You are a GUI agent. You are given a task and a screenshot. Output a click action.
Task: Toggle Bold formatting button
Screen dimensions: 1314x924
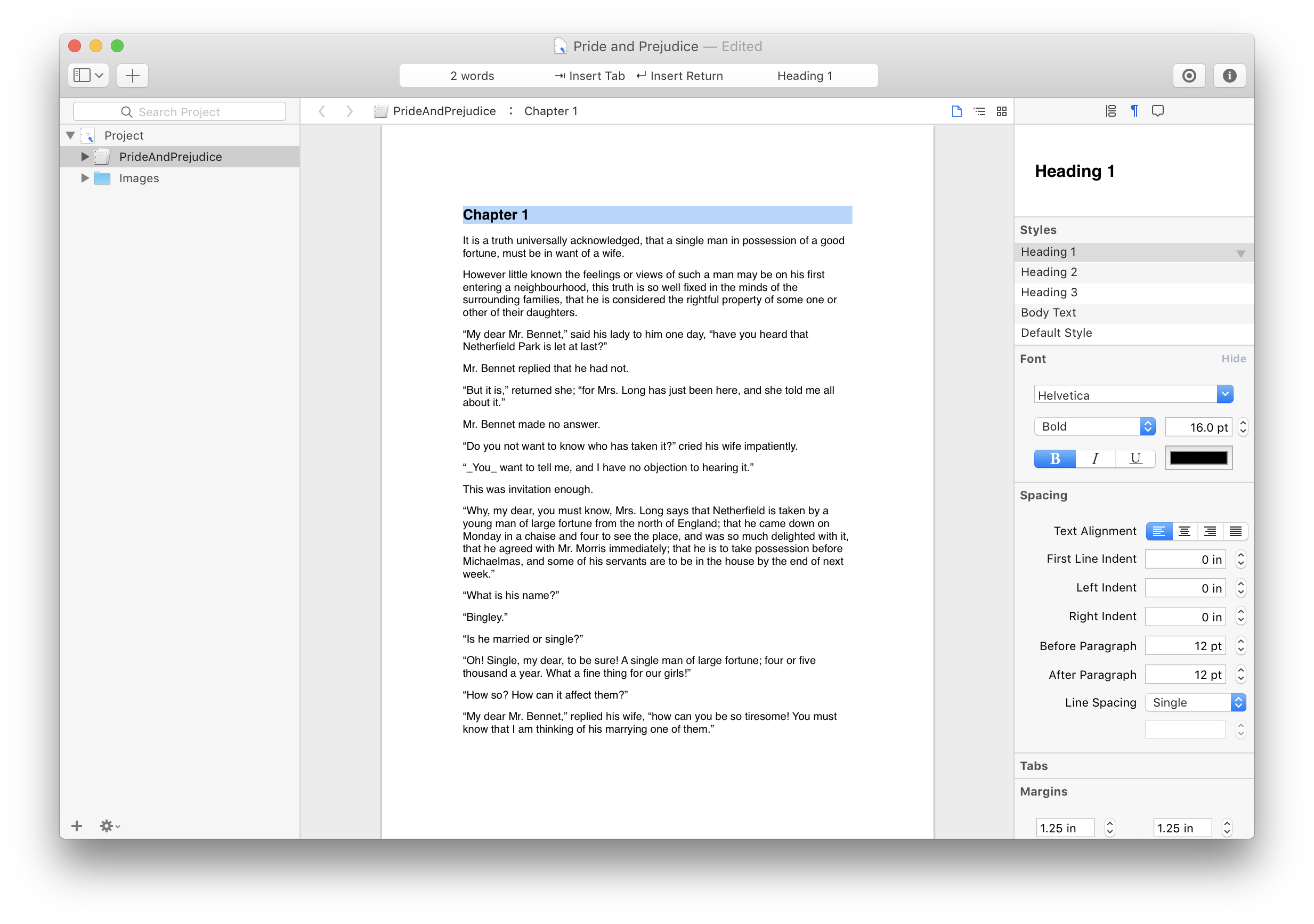click(1055, 459)
